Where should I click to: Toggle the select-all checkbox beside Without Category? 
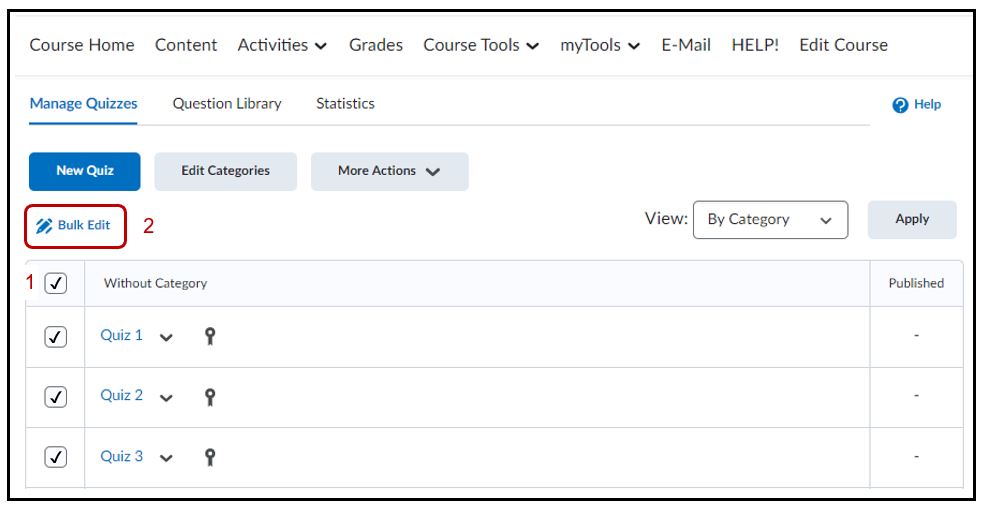pyautogui.click(x=56, y=283)
